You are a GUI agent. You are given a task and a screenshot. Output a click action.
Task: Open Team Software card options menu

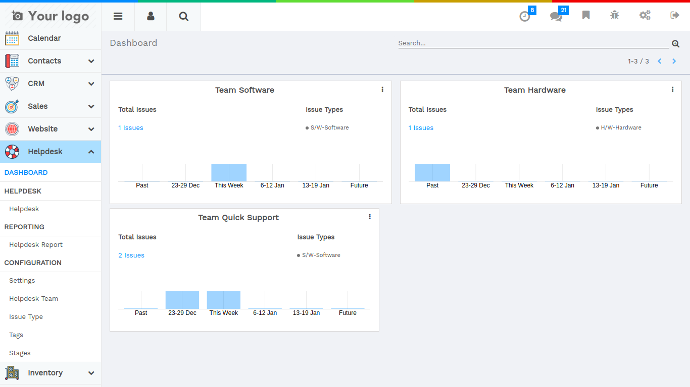[x=382, y=90]
